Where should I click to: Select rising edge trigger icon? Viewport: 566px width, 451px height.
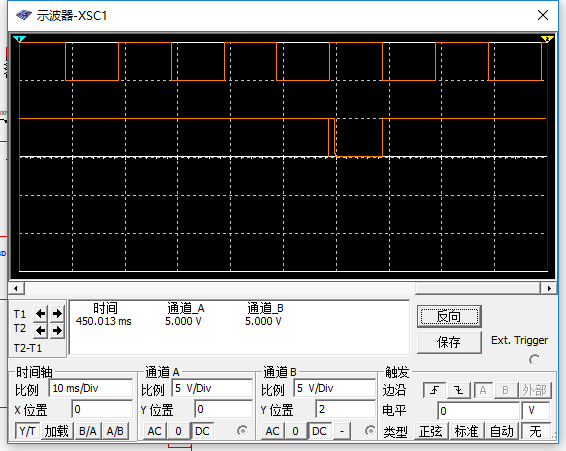[x=435, y=390]
